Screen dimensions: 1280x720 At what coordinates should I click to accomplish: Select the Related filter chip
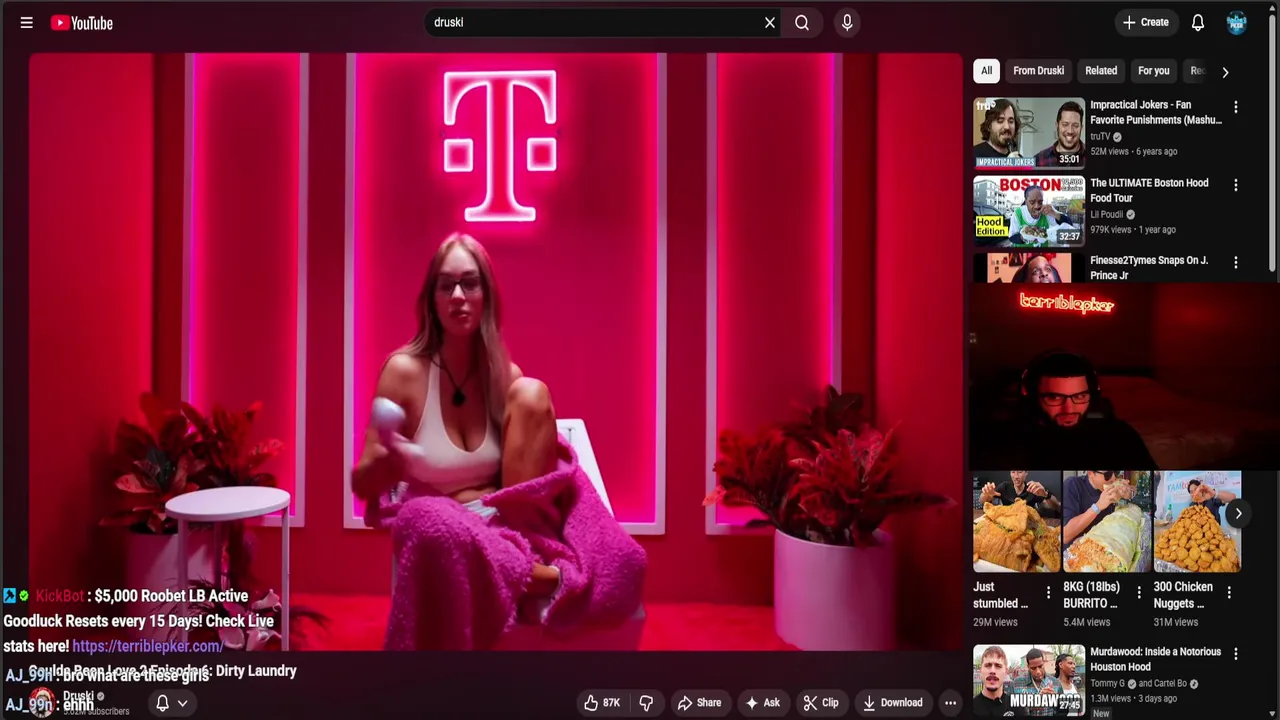click(x=1101, y=71)
